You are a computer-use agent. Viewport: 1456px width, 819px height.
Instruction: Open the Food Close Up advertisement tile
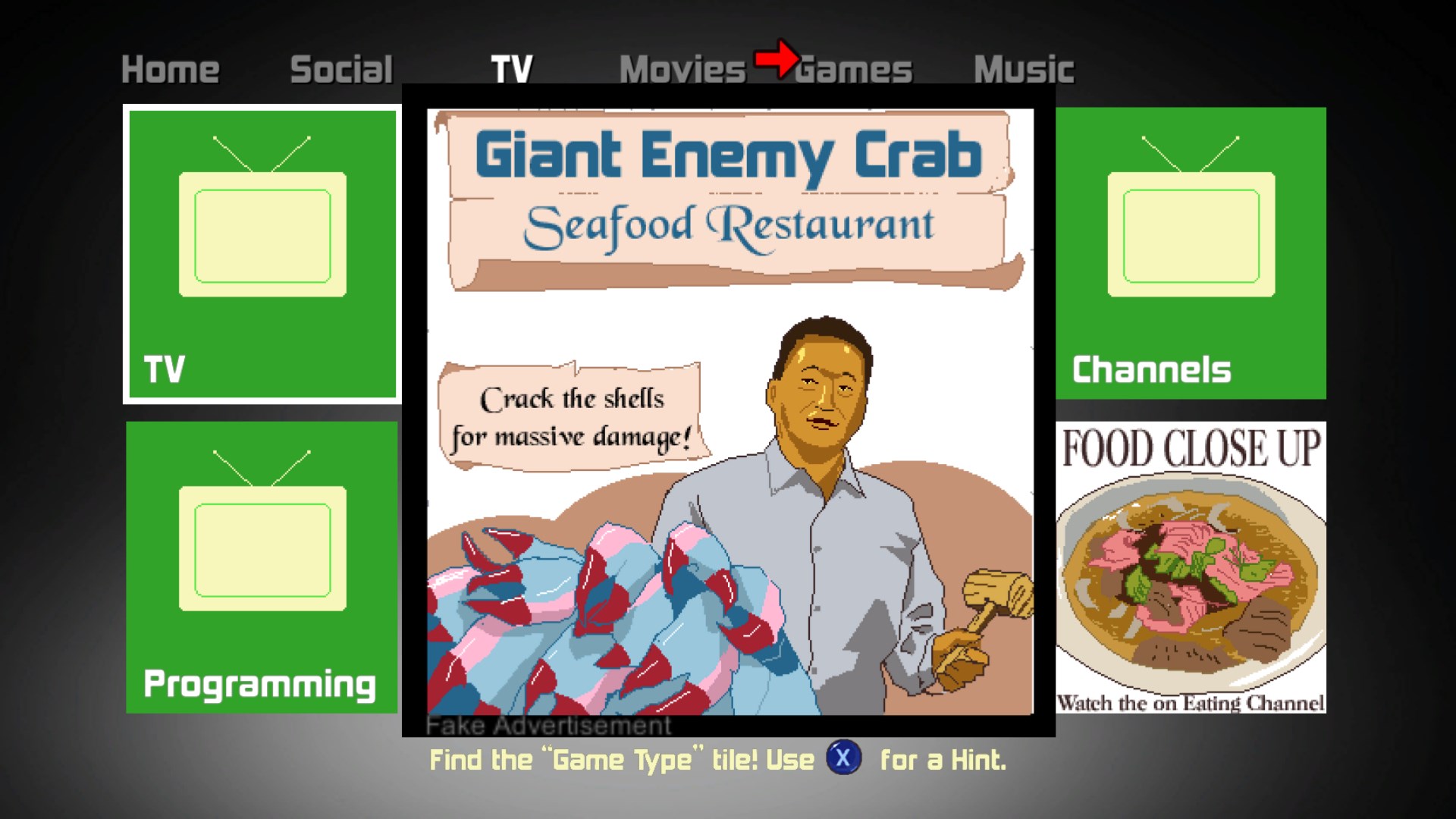[1191, 567]
